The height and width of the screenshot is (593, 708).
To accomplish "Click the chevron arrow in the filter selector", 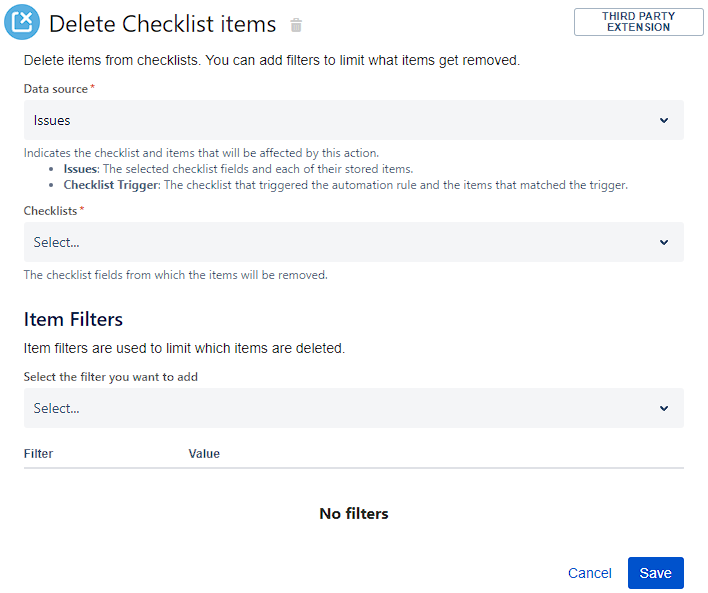I will pos(664,408).
